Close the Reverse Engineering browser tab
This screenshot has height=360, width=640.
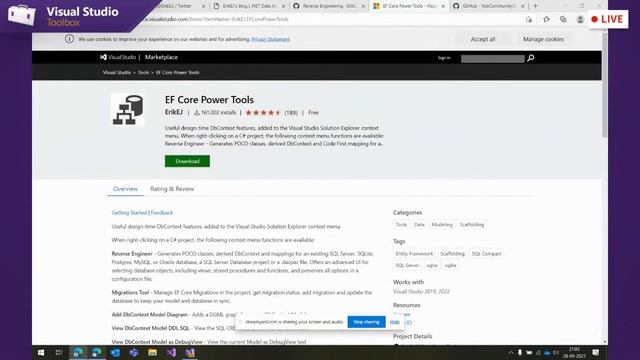363,6
